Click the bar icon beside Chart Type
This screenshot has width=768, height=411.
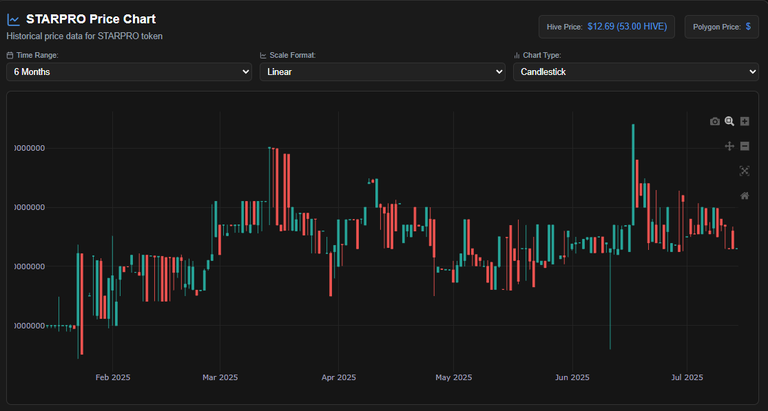[x=517, y=55]
